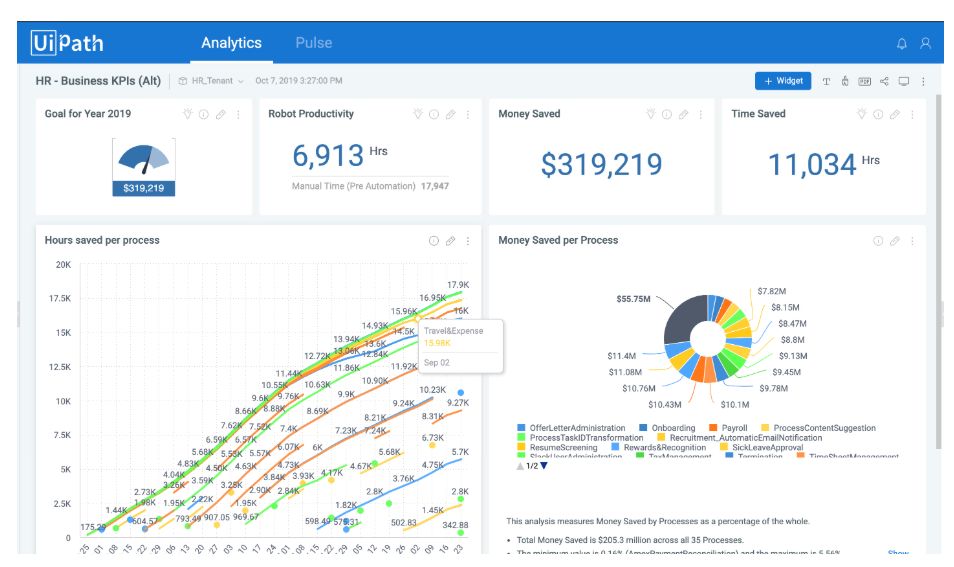954x567 pixels.
Task: Toggle OfferLetterAdministration legend entry
Action: (571, 428)
